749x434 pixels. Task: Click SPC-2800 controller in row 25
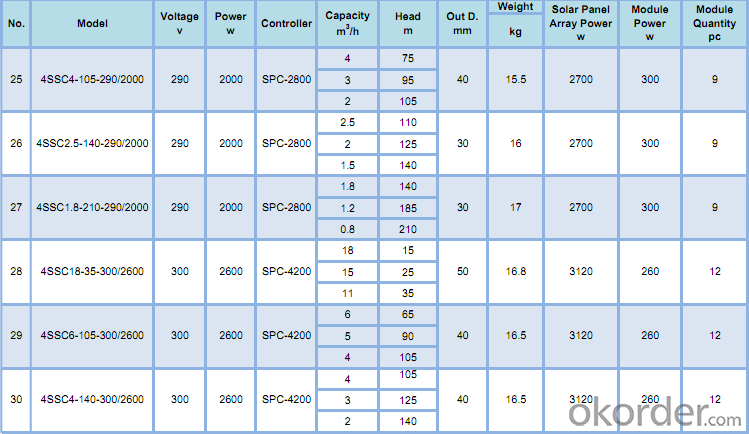coord(286,79)
